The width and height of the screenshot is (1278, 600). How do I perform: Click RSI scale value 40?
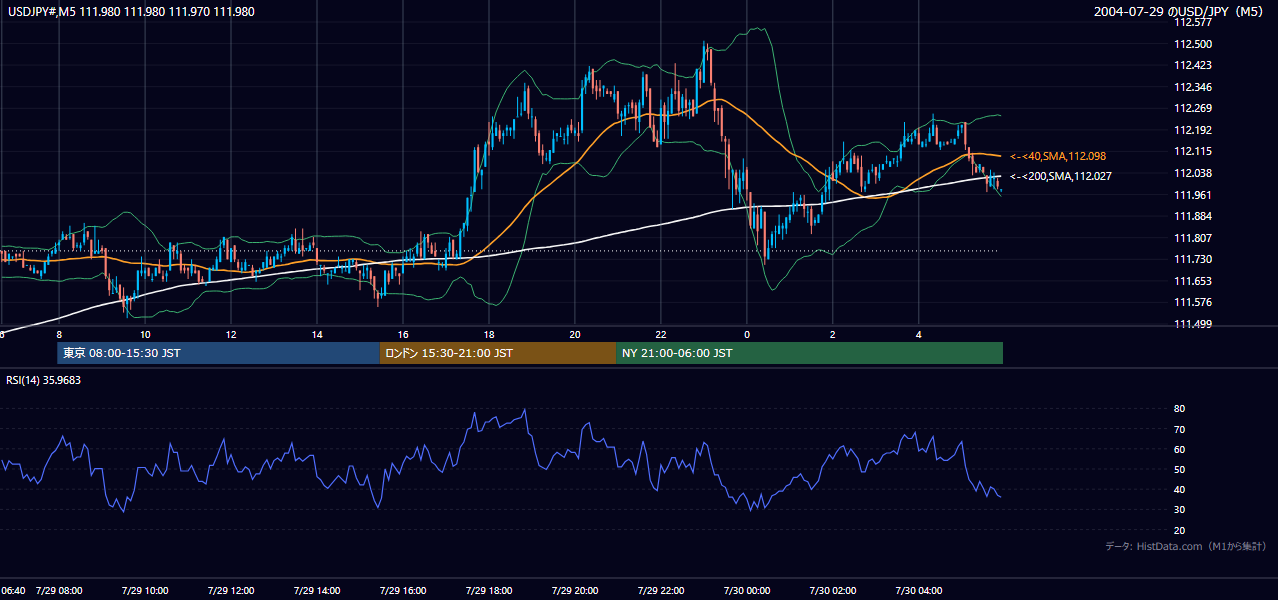point(1180,489)
